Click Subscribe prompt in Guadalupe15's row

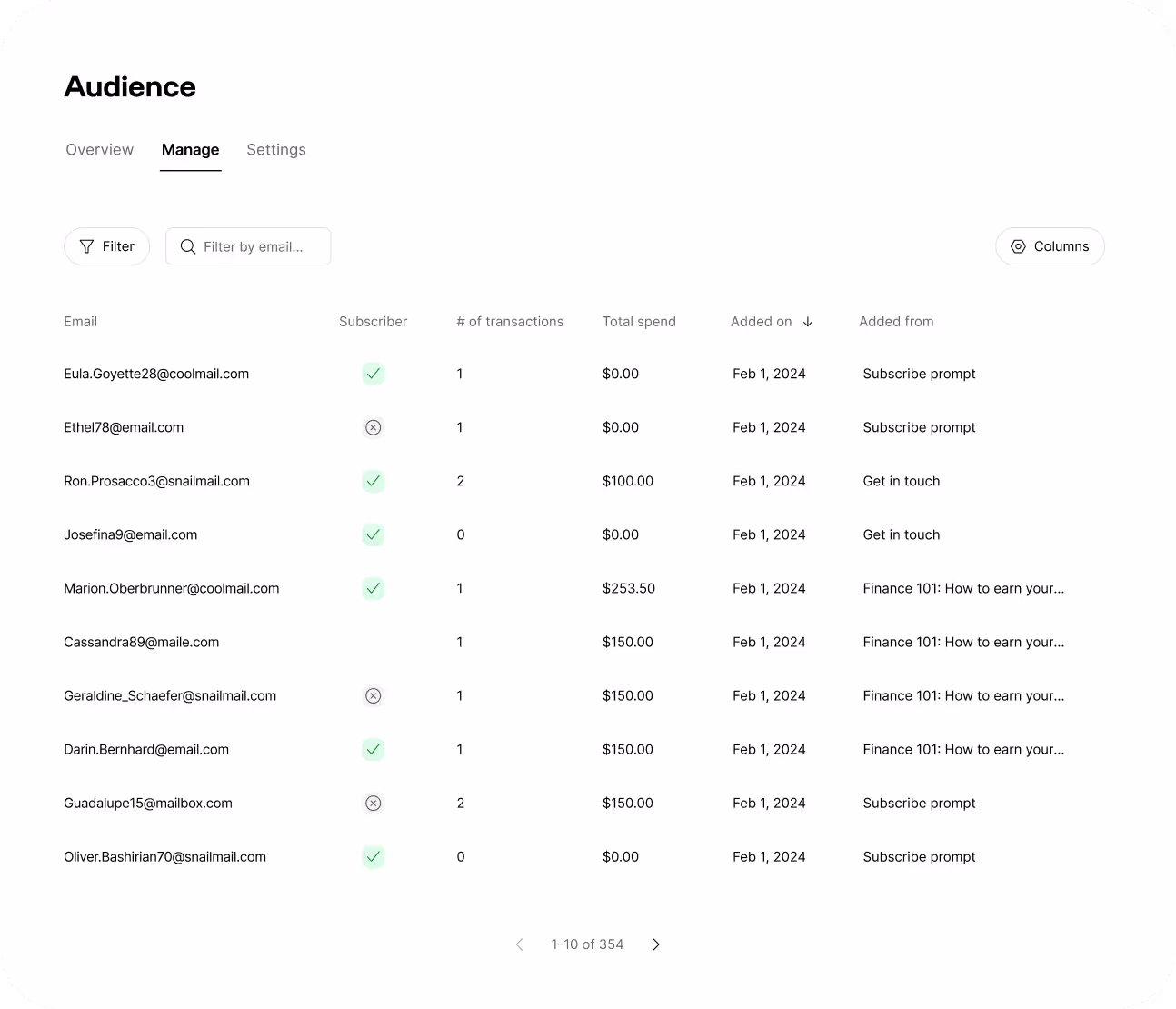pos(919,803)
